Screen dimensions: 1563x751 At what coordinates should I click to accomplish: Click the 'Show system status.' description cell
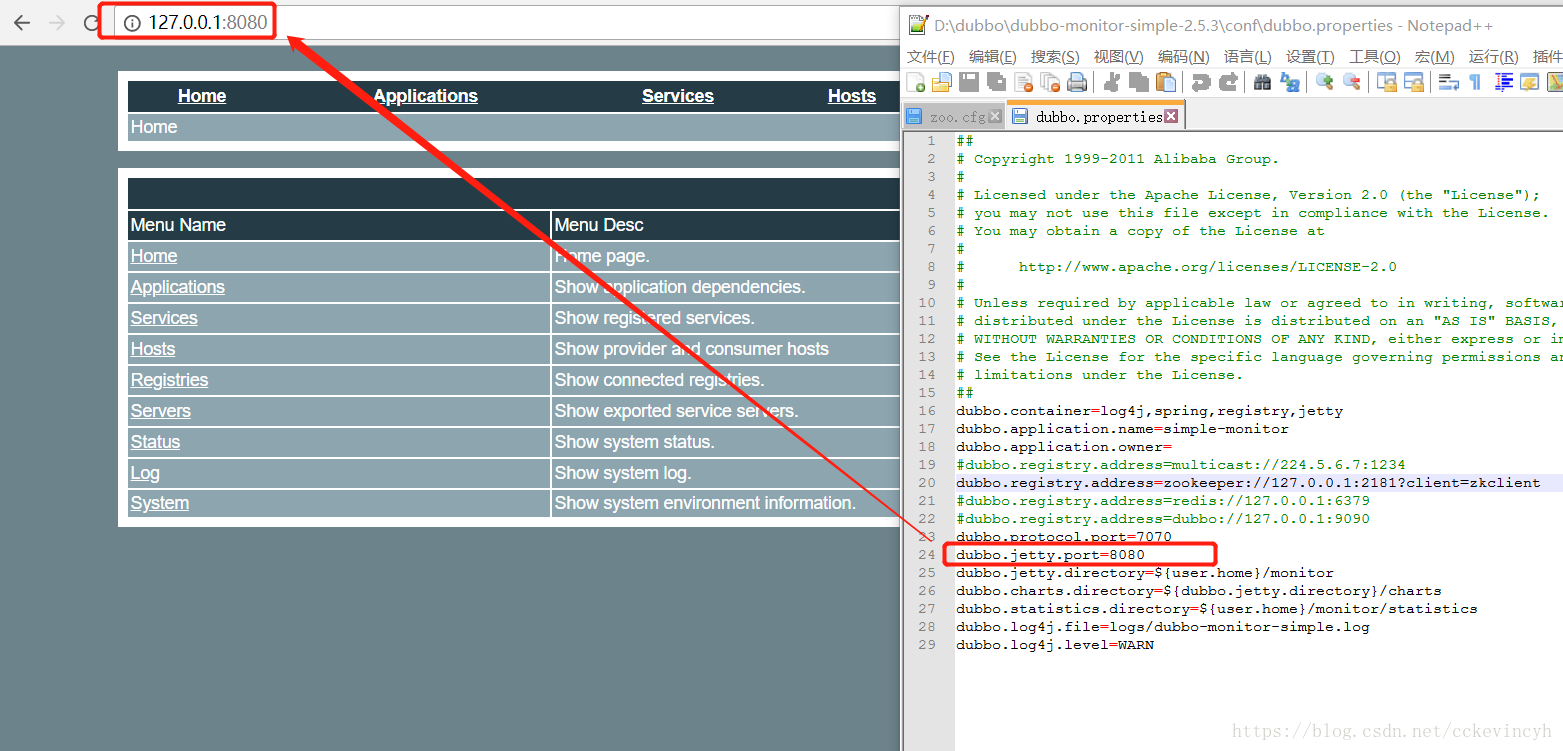tap(726, 442)
